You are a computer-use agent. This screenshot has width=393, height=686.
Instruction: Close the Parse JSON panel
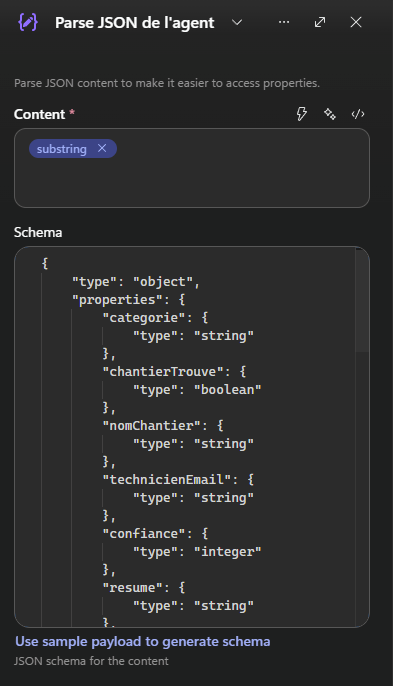coord(356,22)
